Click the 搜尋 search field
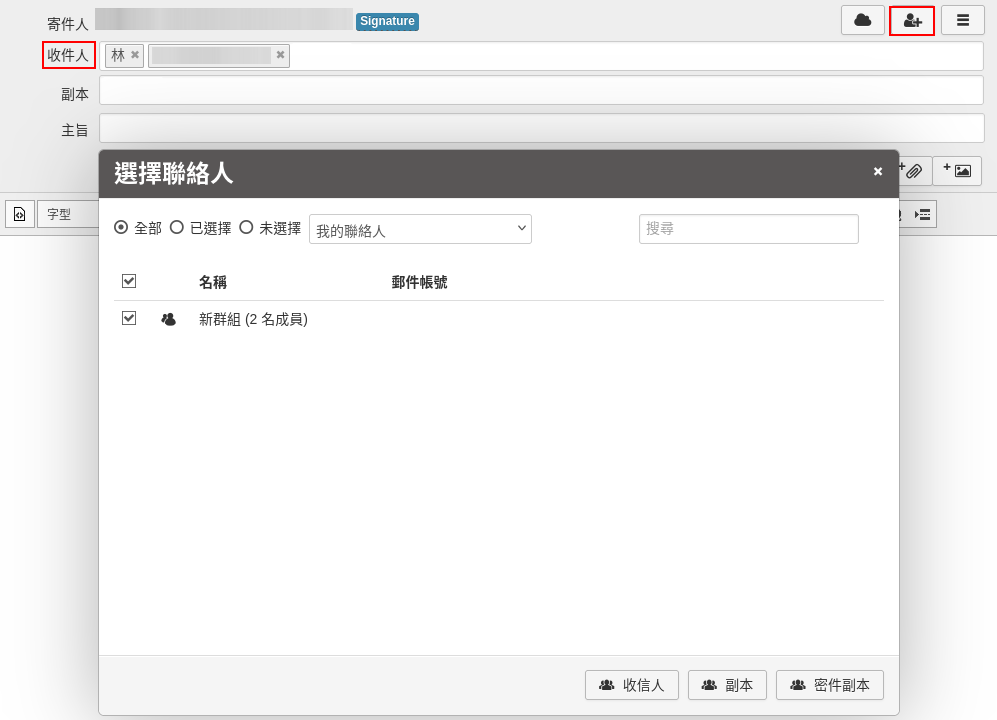This screenshot has height=720, width=997. (748, 229)
